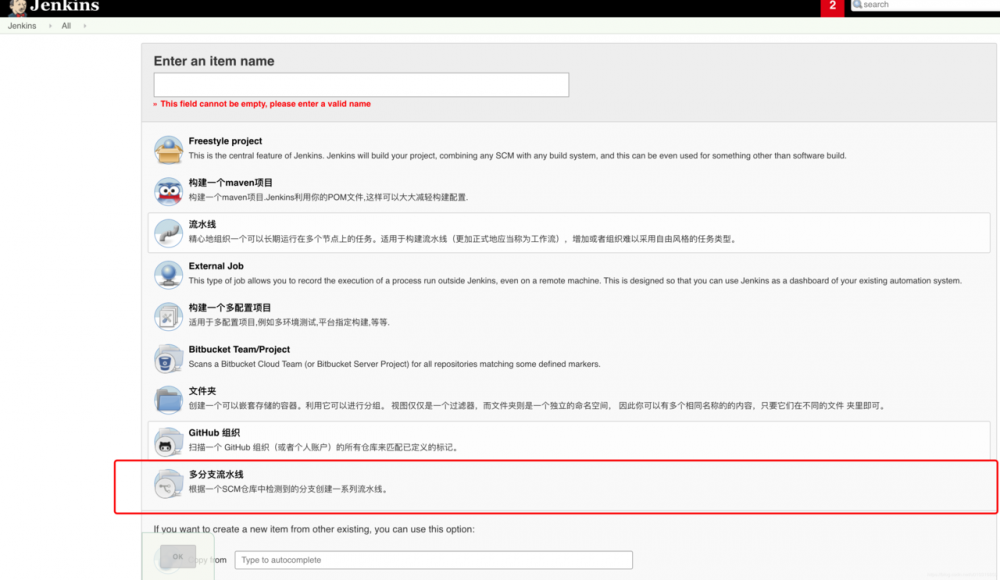Select the Freestyle project icon

(x=168, y=148)
